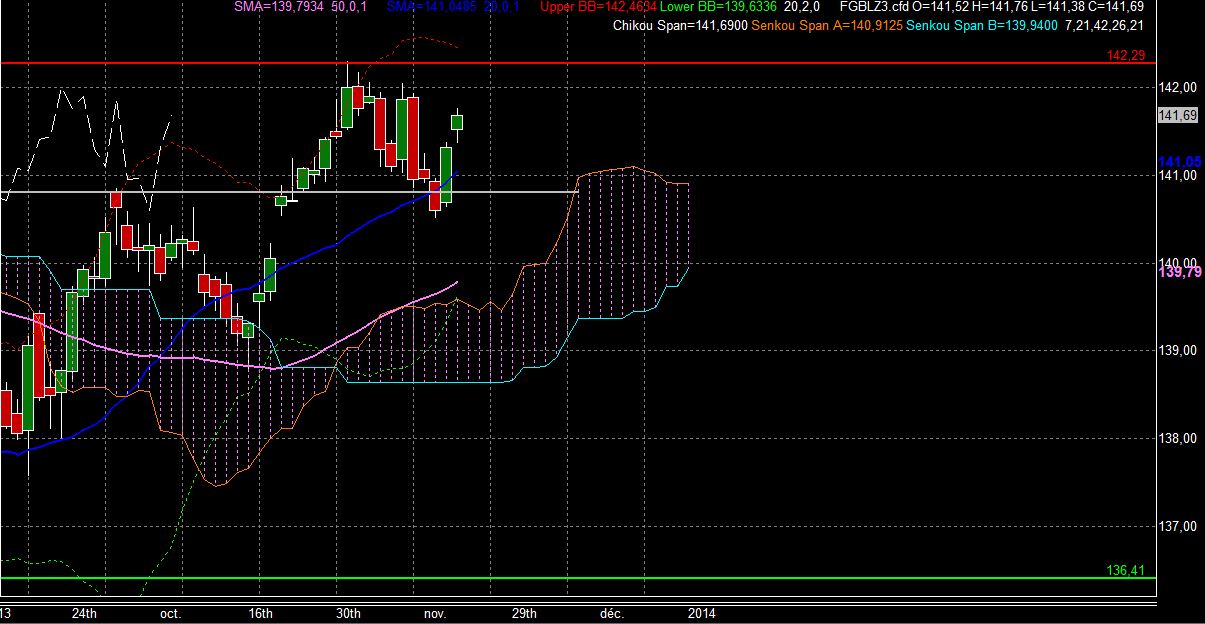Image resolution: width=1205 pixels, height=624 pixels.
Task: Click the 141,00 price axis label
Action: (x=1177, y=176)
